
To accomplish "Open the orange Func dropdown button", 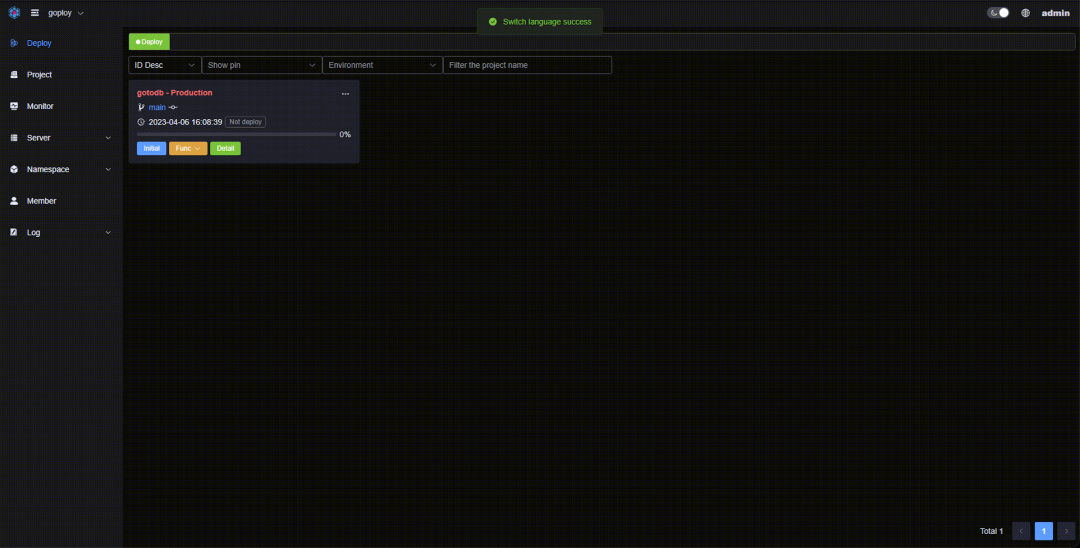I will 188,148.
